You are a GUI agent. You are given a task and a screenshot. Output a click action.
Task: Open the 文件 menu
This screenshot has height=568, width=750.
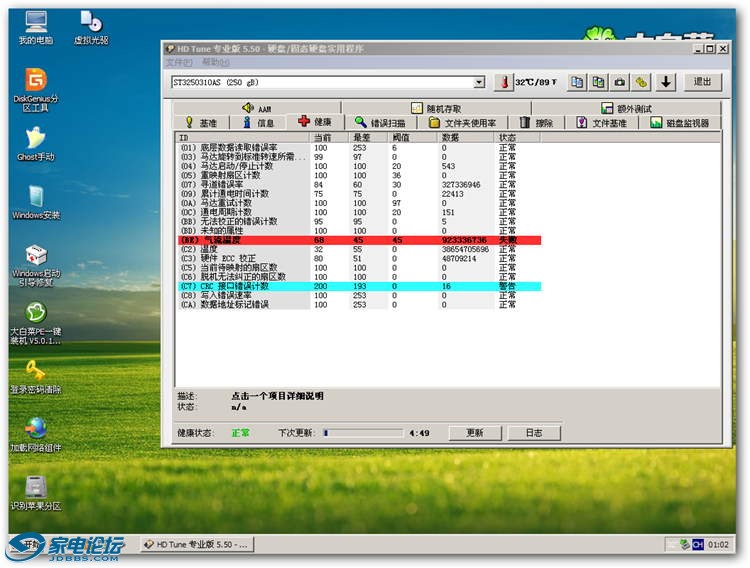coord(179,62)
